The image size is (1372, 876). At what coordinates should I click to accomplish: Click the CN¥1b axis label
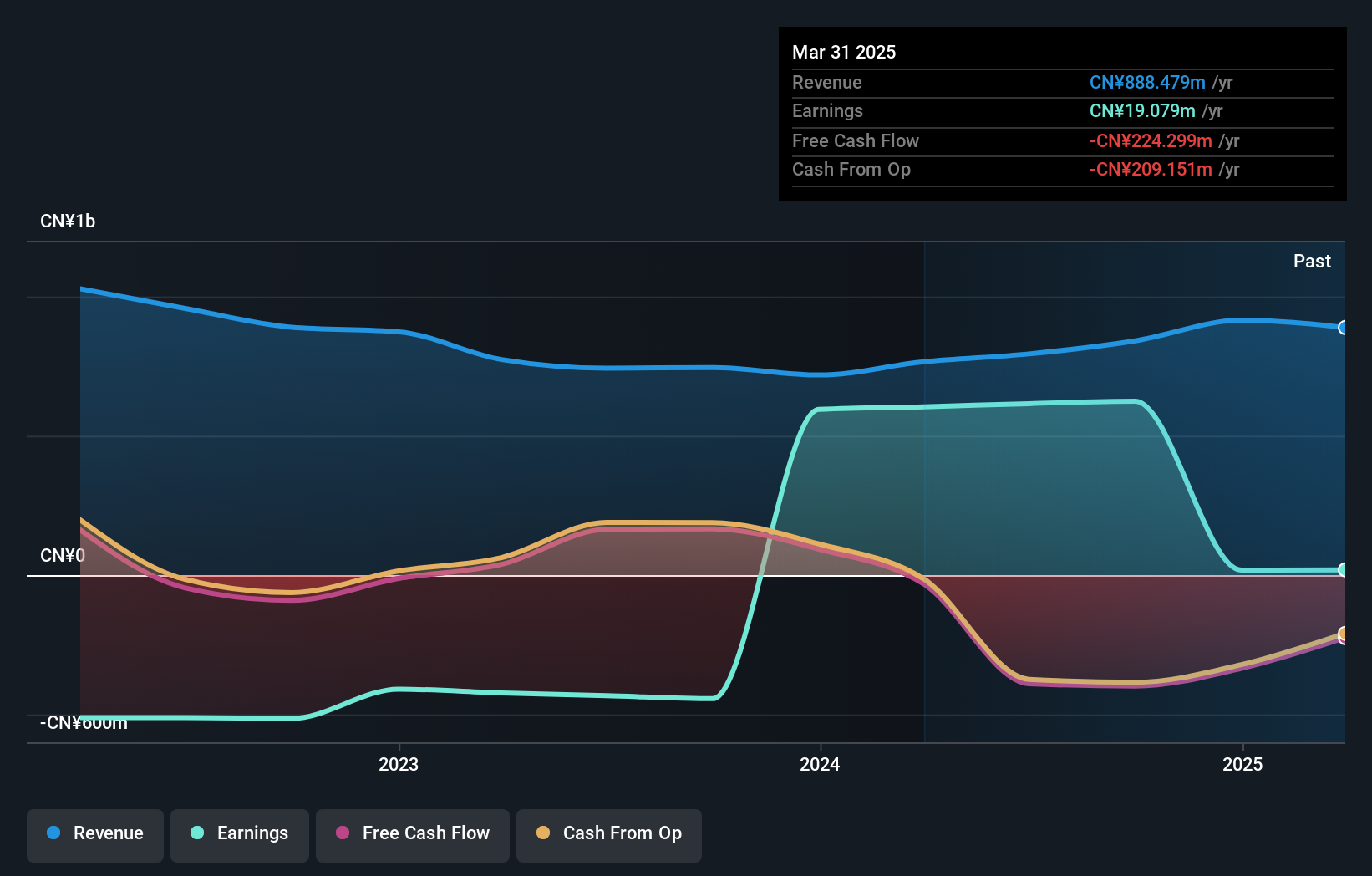click(68, 221)
